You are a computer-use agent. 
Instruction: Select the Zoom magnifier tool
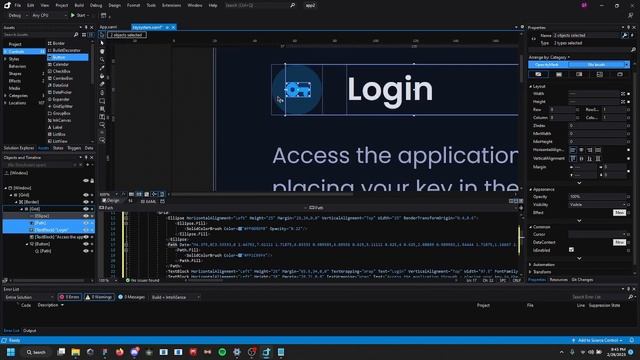click(x=102, y=60)
